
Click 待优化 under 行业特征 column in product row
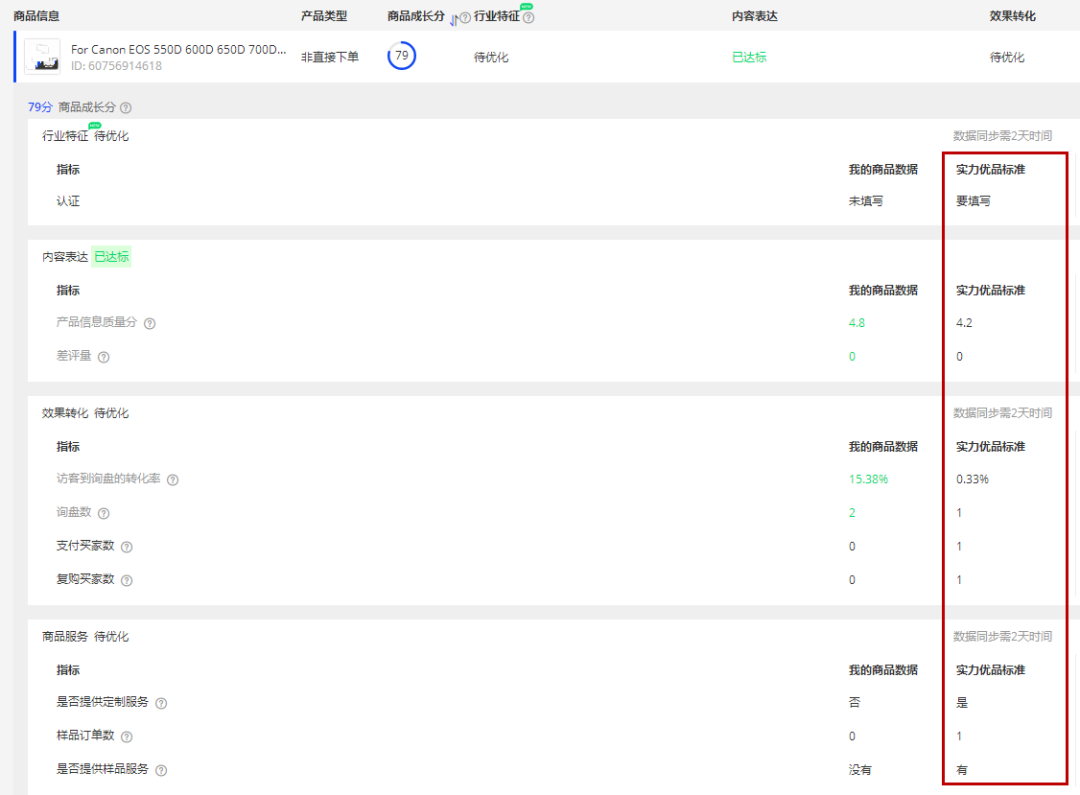491,57
